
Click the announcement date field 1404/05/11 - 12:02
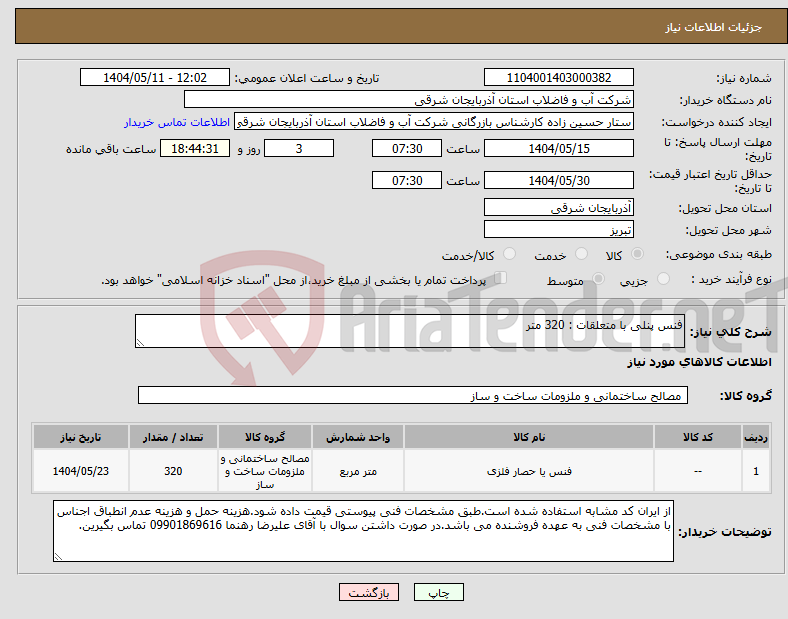(x=155, y=77)
